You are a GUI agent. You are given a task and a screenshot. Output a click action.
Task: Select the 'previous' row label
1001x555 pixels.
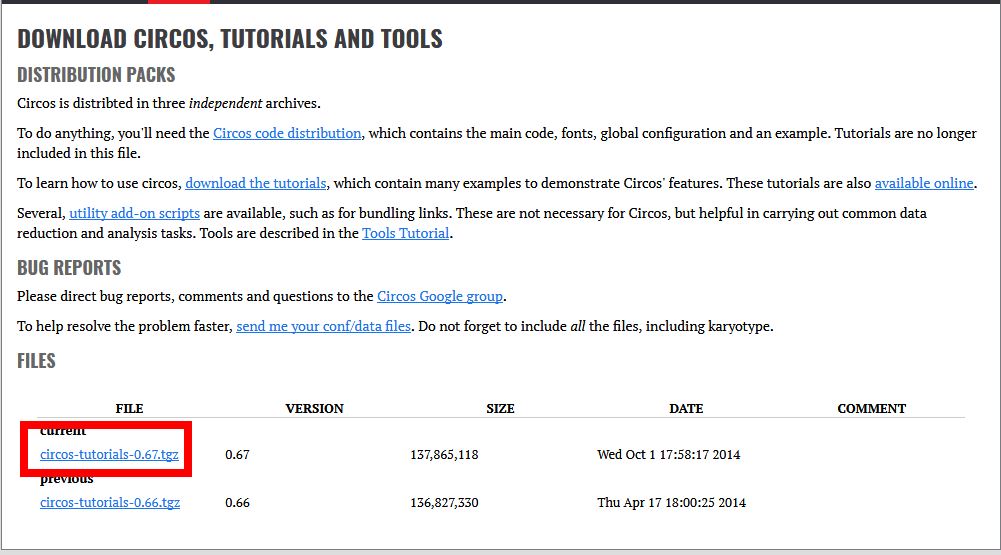tap(66, 479)
